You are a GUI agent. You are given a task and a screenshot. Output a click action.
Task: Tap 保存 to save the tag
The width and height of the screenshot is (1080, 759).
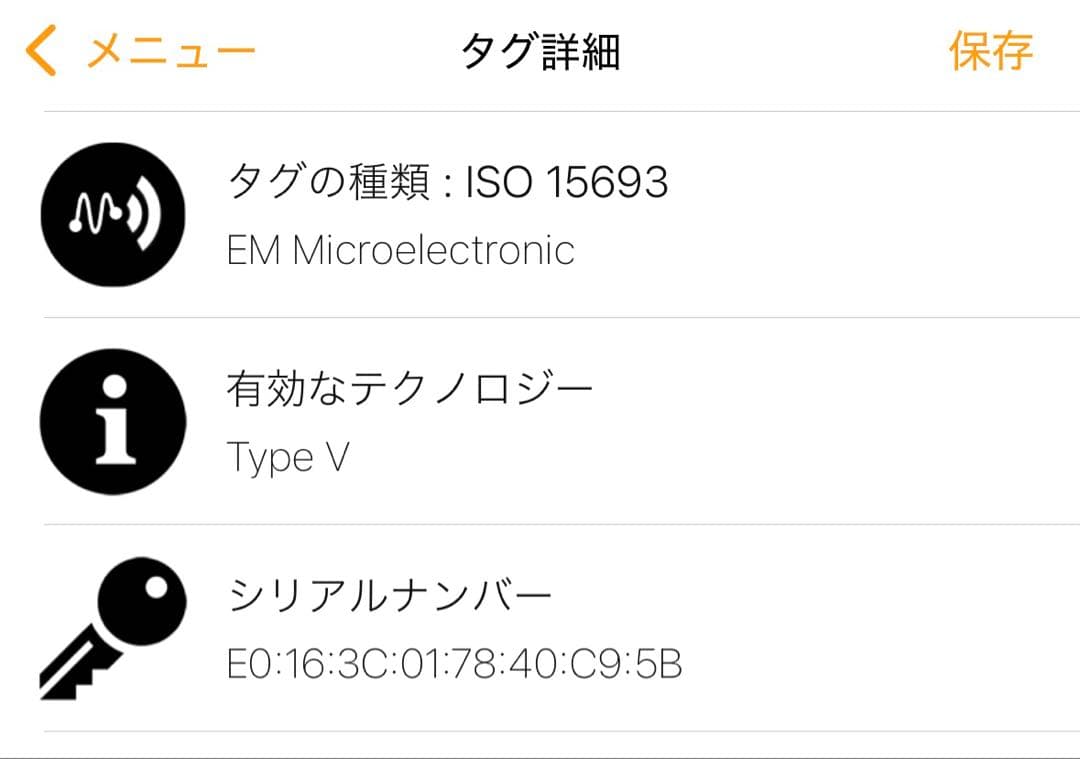(x=990, y=48)
